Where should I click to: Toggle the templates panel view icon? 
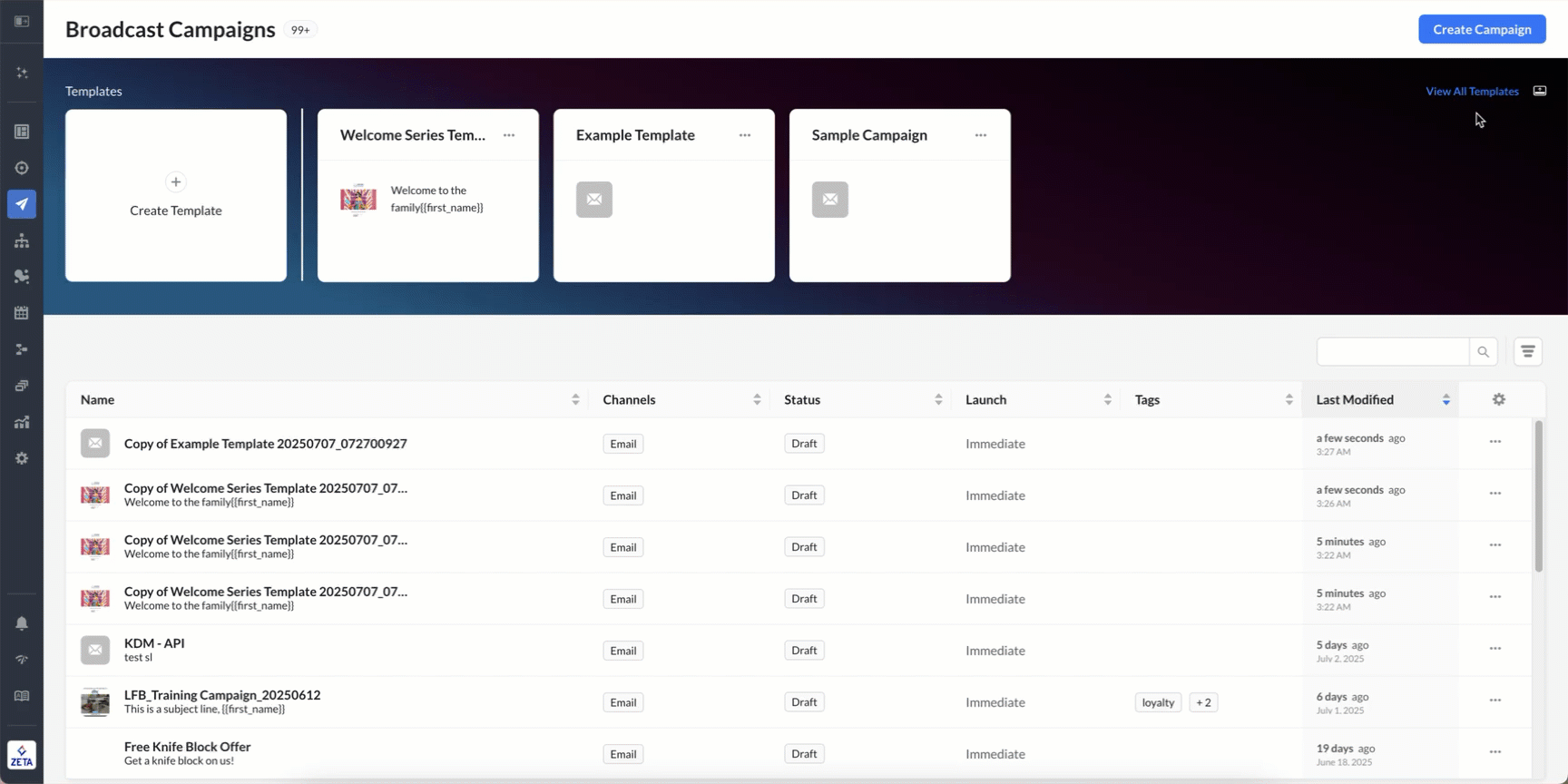pos(1539,91)
